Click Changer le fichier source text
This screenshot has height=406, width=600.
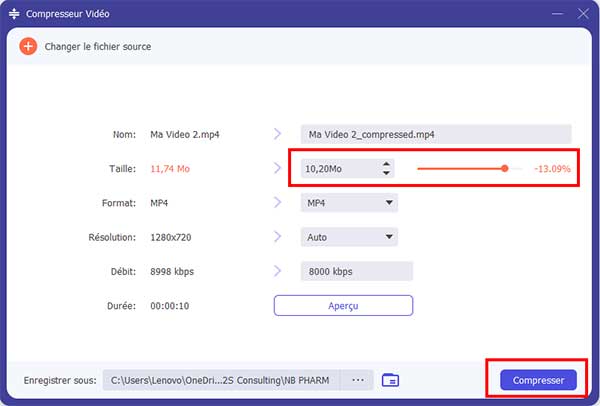tap(98, 47)
